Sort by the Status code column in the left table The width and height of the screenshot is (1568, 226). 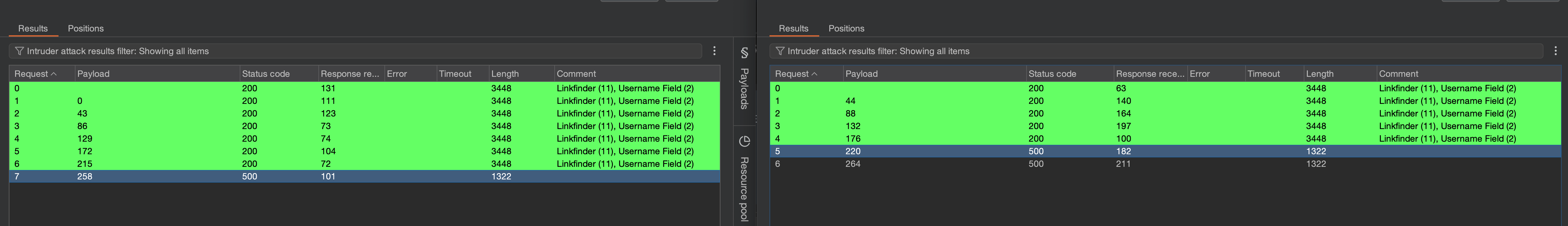[266, 74]
